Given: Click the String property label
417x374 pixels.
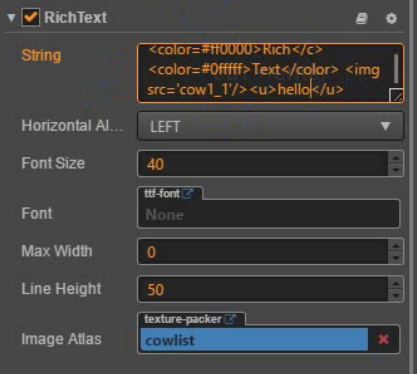Looking at the screenshot, I should click(41, 55).
